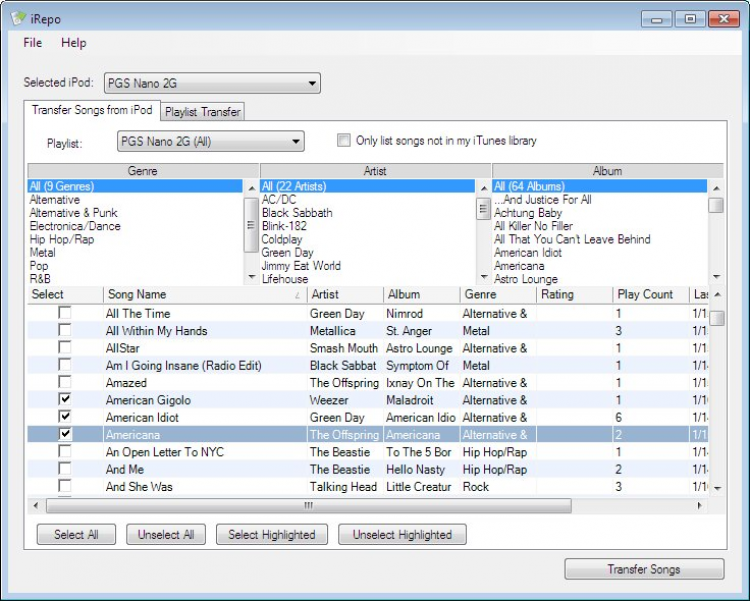The height and width of the screenshot is (601, 750).
Task: Select Black Sabbath in Artist list
Action: point(367,212)
